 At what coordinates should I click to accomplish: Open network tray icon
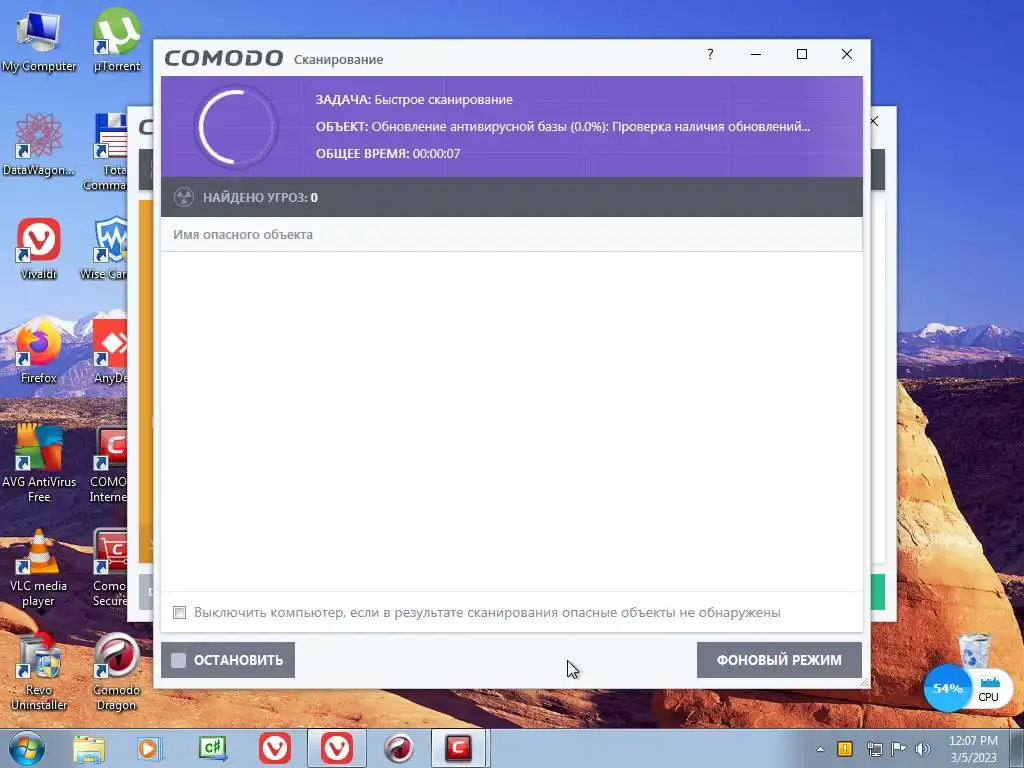[x=874, y=749]
